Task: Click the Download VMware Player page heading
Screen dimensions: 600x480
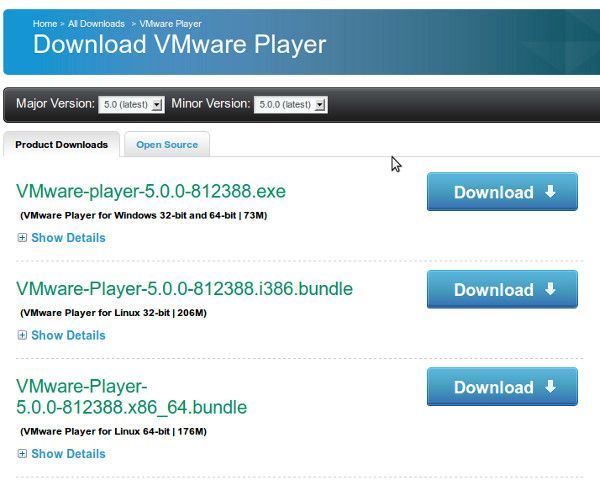Action: coord(180,45)
